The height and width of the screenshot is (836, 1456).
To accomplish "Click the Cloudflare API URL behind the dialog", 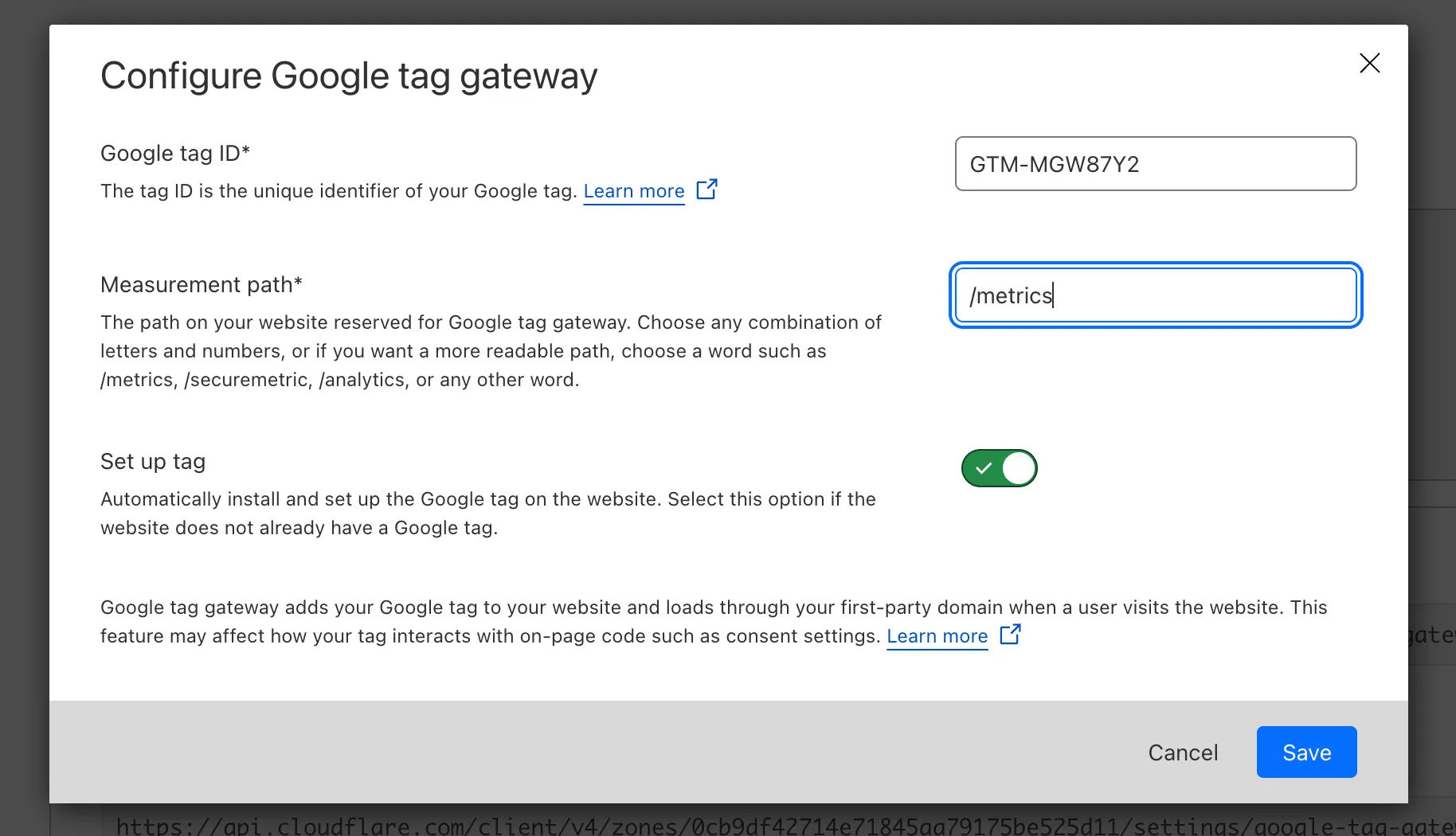I will click(717, 826).
